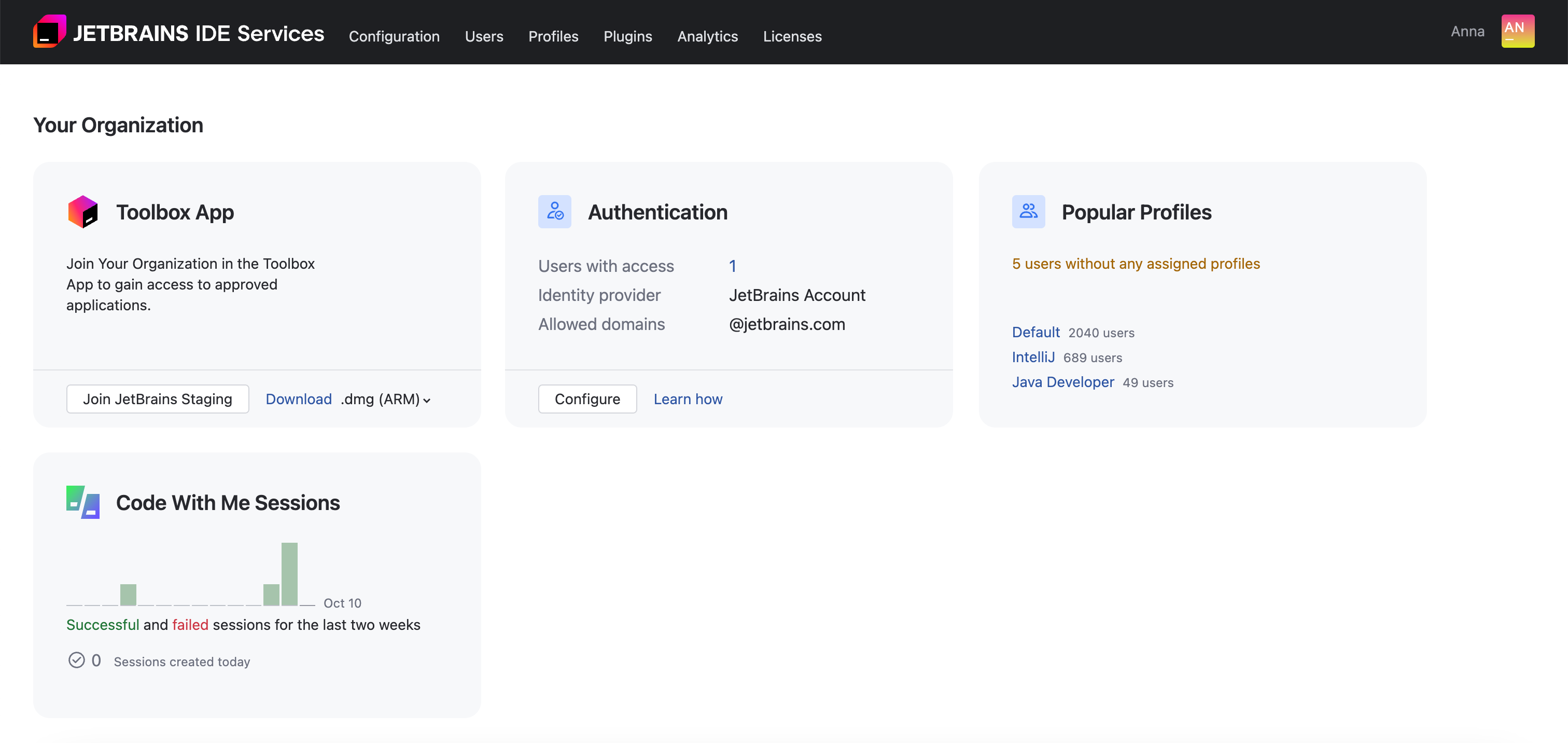Click the JetBrains logo icon
1568x743 pixels.
(x=49, y=31)
